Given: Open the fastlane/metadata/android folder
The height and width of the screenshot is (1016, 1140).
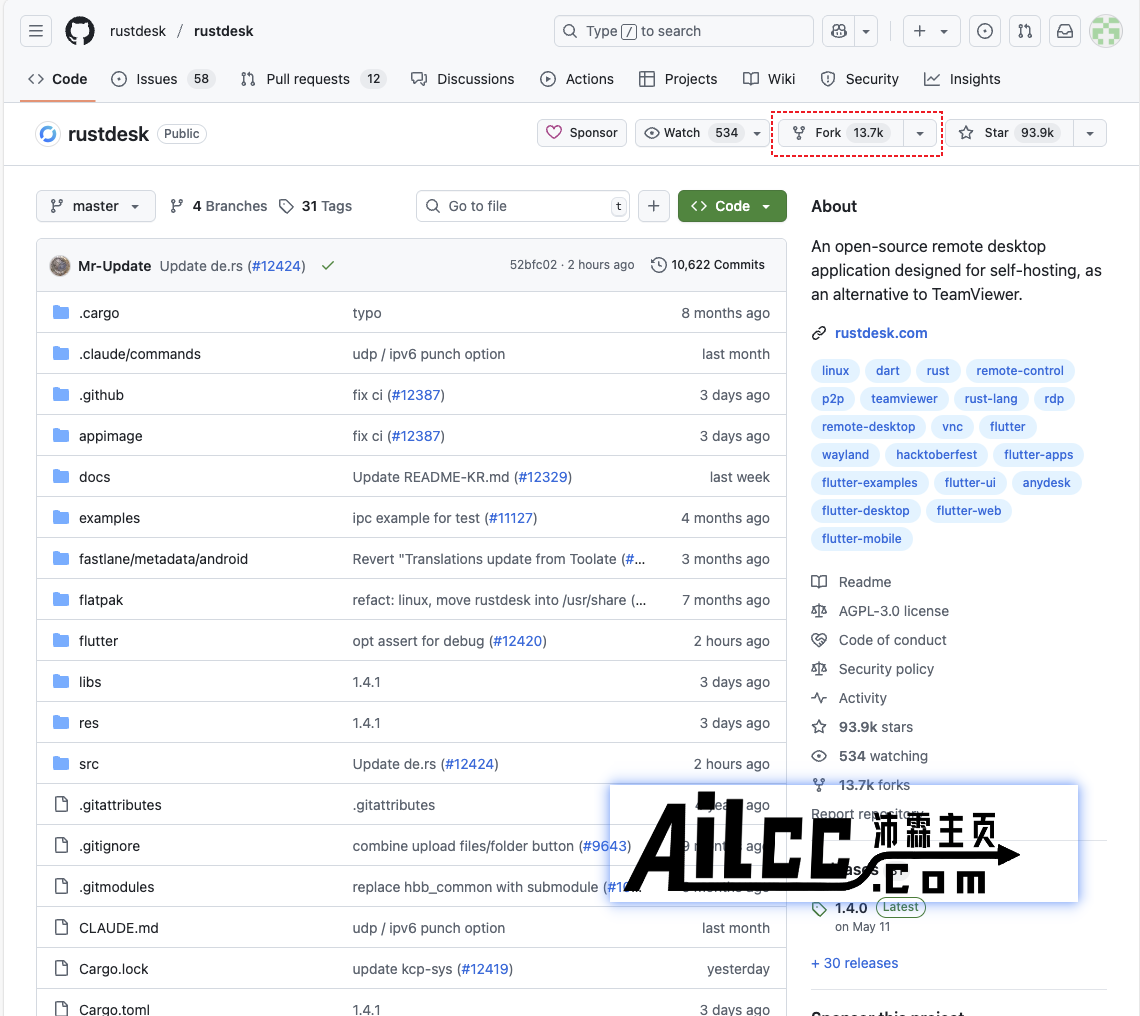Looking at the screenshot, I should (x=163, y=559).
